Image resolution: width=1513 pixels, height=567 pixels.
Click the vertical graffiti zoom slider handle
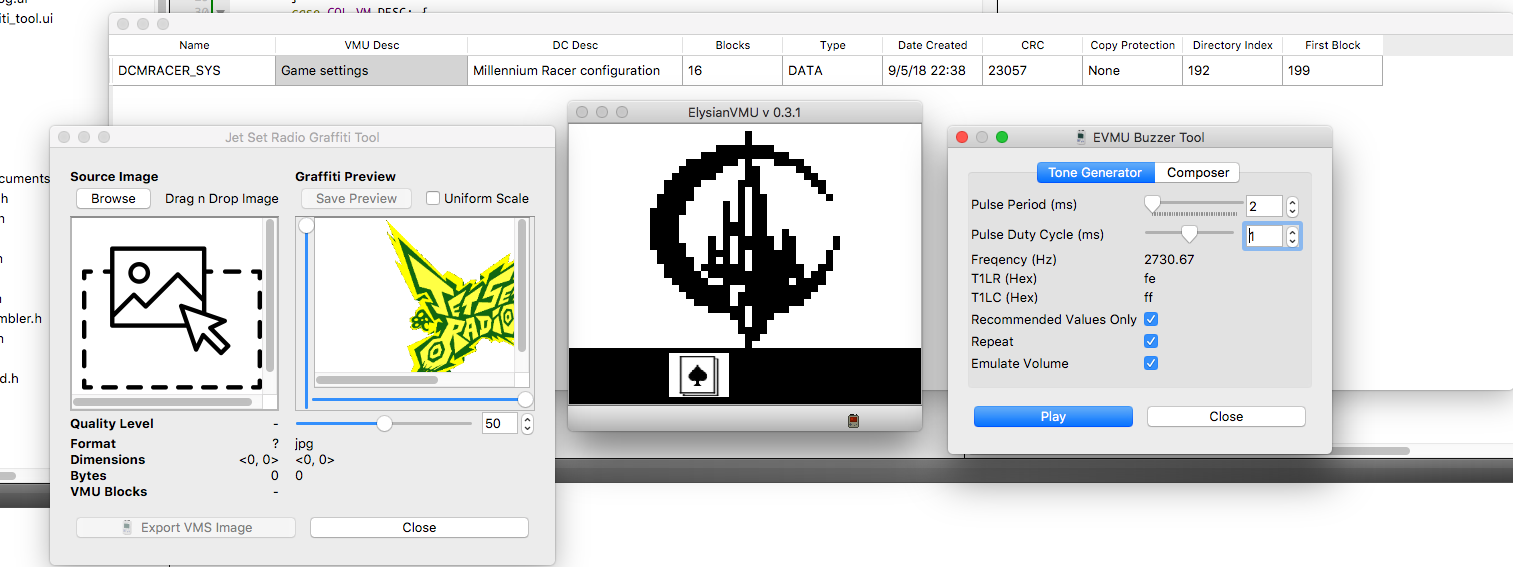click(306, 226)
